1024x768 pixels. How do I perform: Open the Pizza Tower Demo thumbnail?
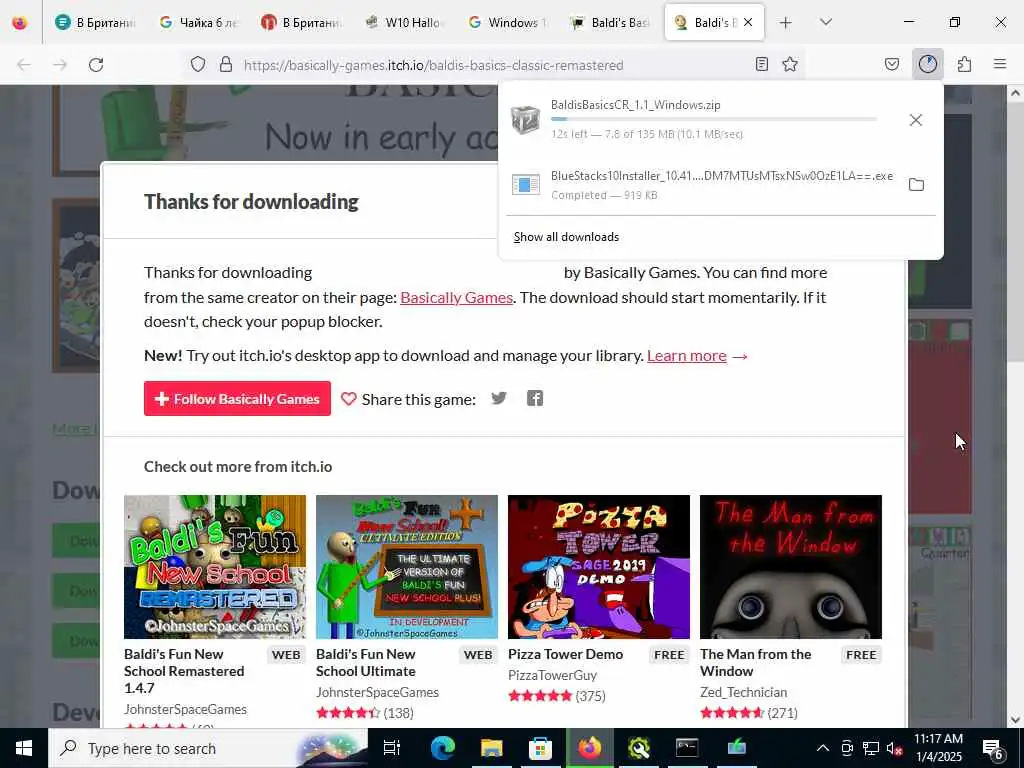599,567
